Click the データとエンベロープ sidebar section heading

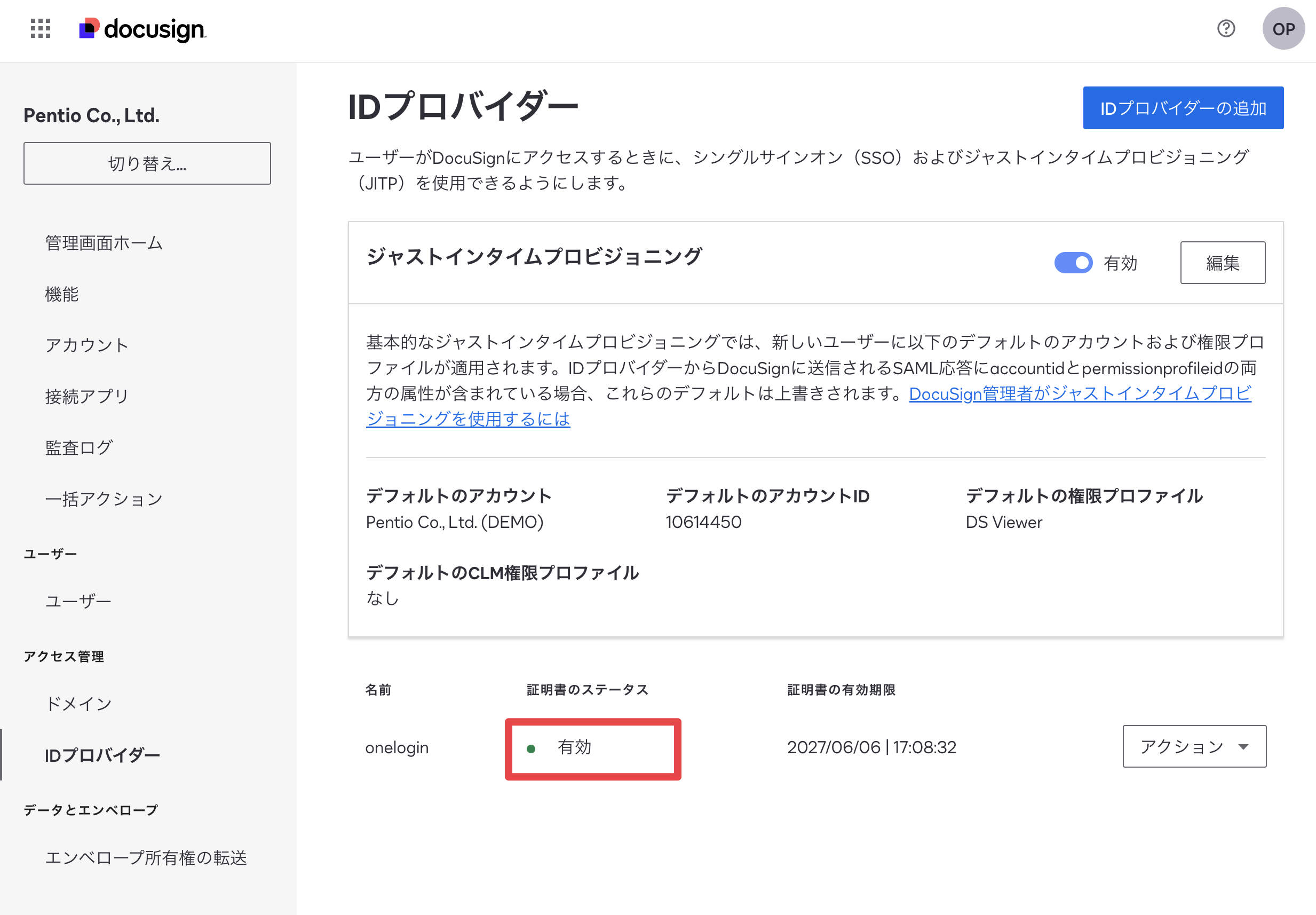coord(91,810)
